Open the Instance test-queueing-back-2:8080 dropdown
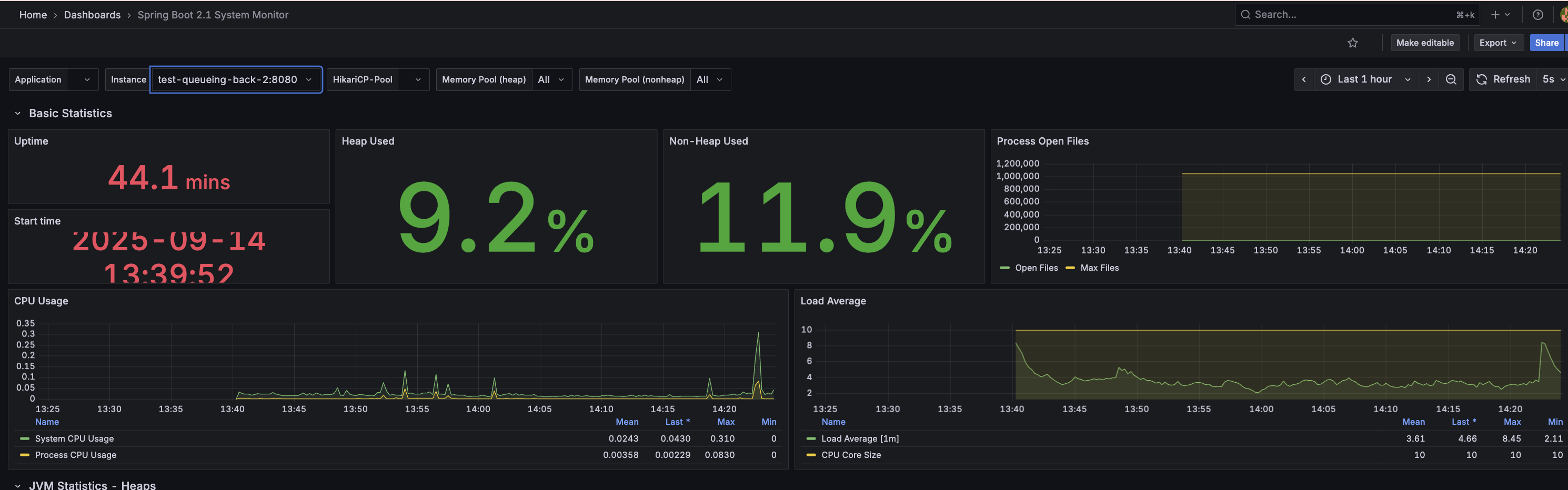Image resolution: width=1568 pixels, height=490 pixels. [x=236, y=79]
